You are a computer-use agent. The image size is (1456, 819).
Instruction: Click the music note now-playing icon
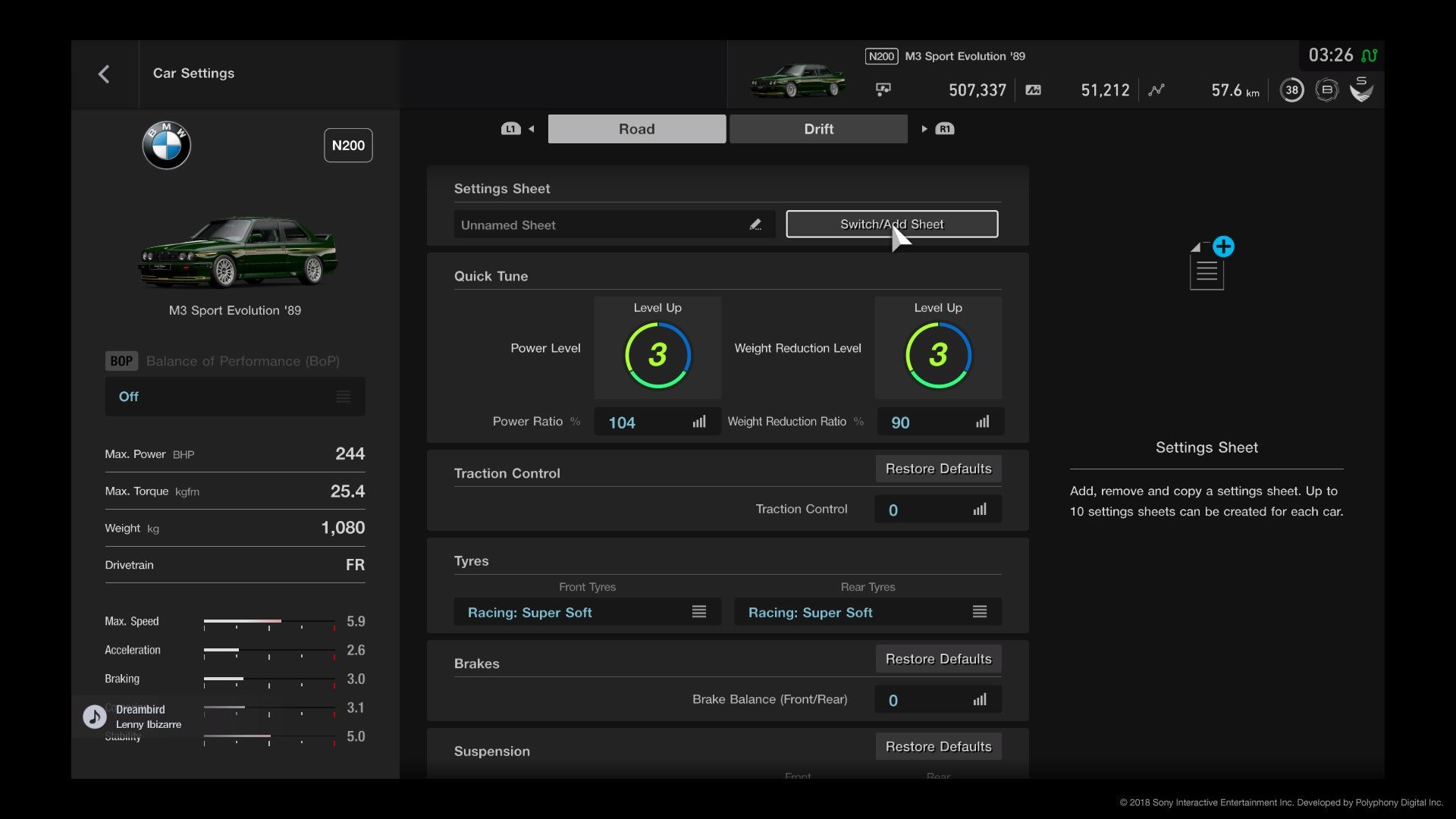pos(95,717)
